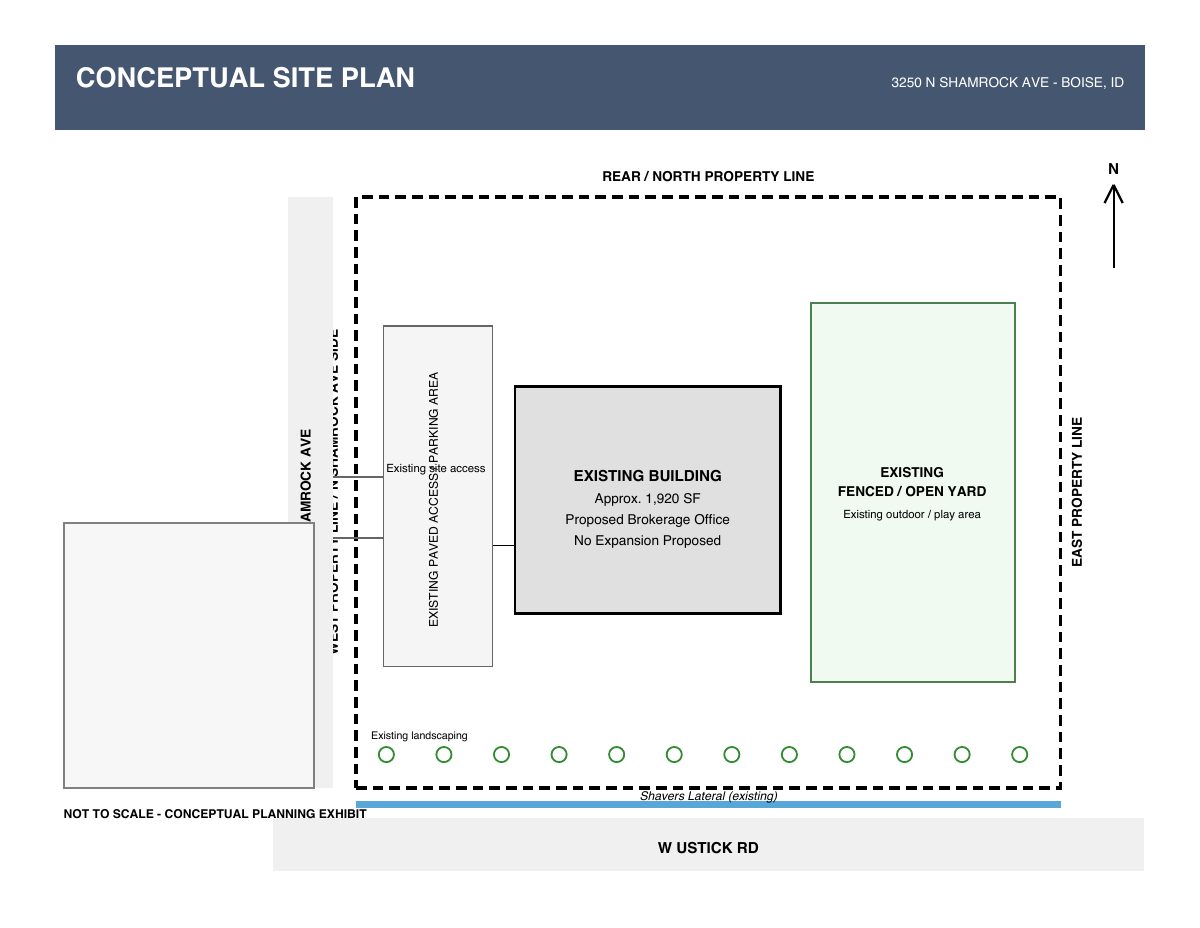Click the 'Shavers Lateral (existing)' label
The image size is (1200, 928).
click(x=709, y=796)
